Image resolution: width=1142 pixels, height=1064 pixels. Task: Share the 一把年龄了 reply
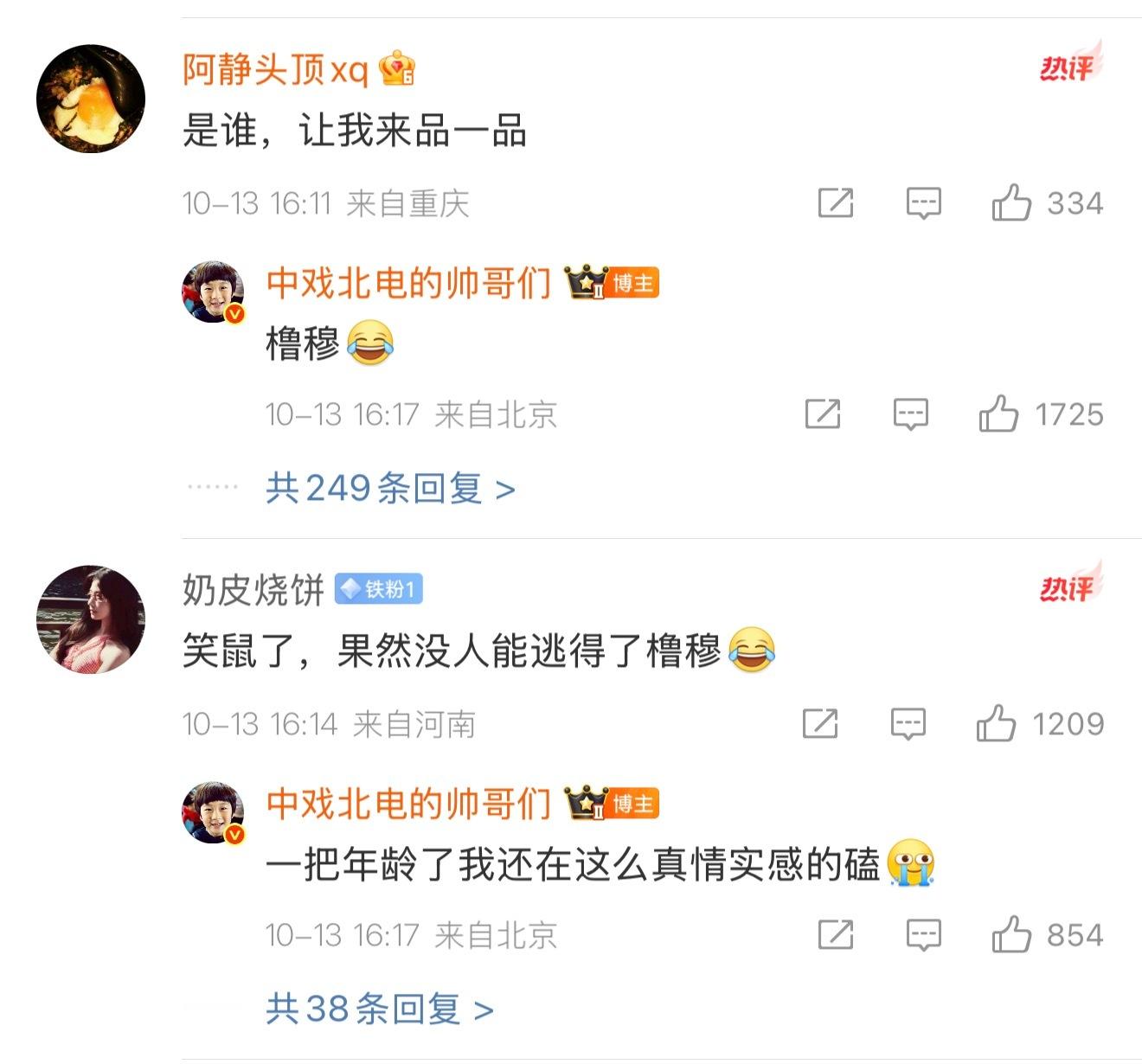[836, 935]
